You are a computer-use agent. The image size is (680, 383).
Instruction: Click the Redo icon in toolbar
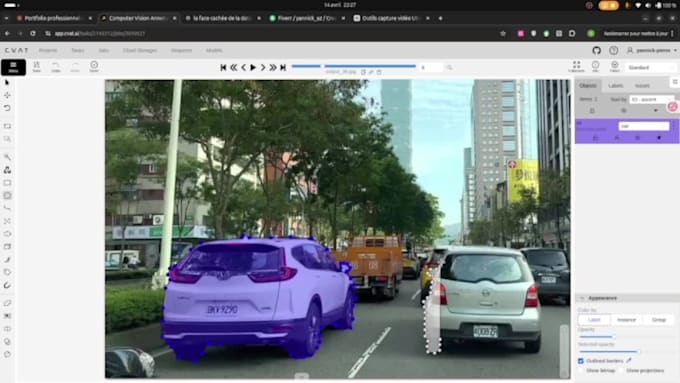[x=75, y=67]
